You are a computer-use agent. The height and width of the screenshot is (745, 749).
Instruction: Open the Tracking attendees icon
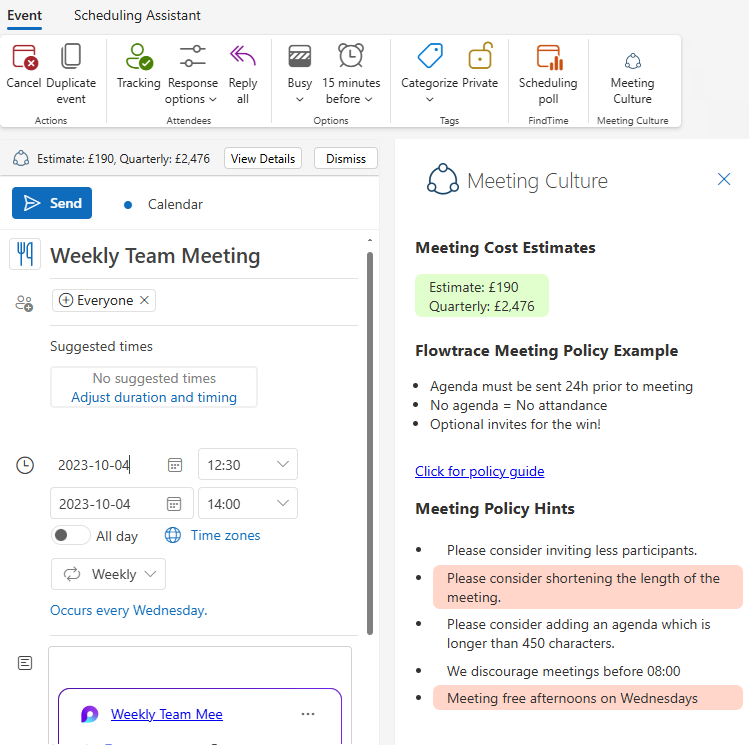[139, 56]
